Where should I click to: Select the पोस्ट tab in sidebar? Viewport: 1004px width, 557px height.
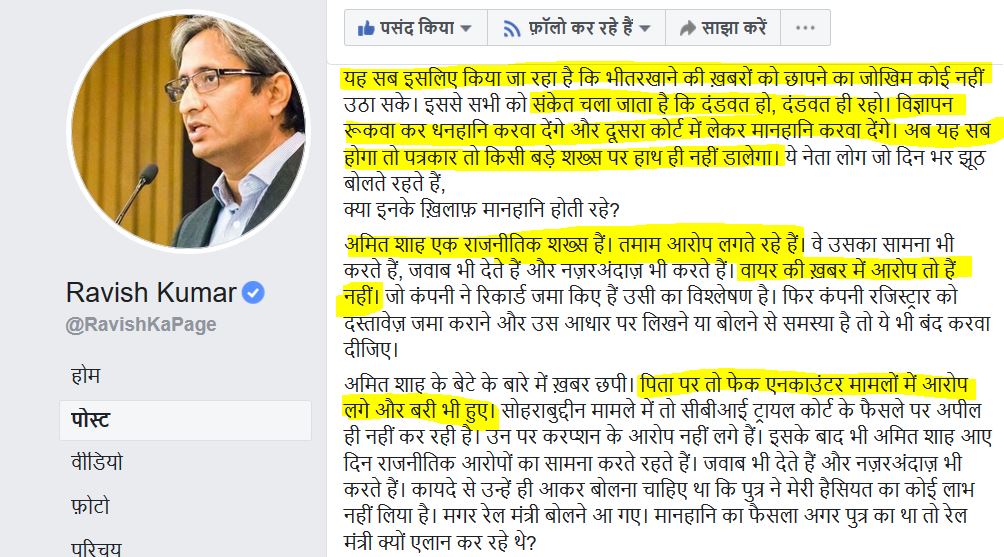[x=185, y=420]
